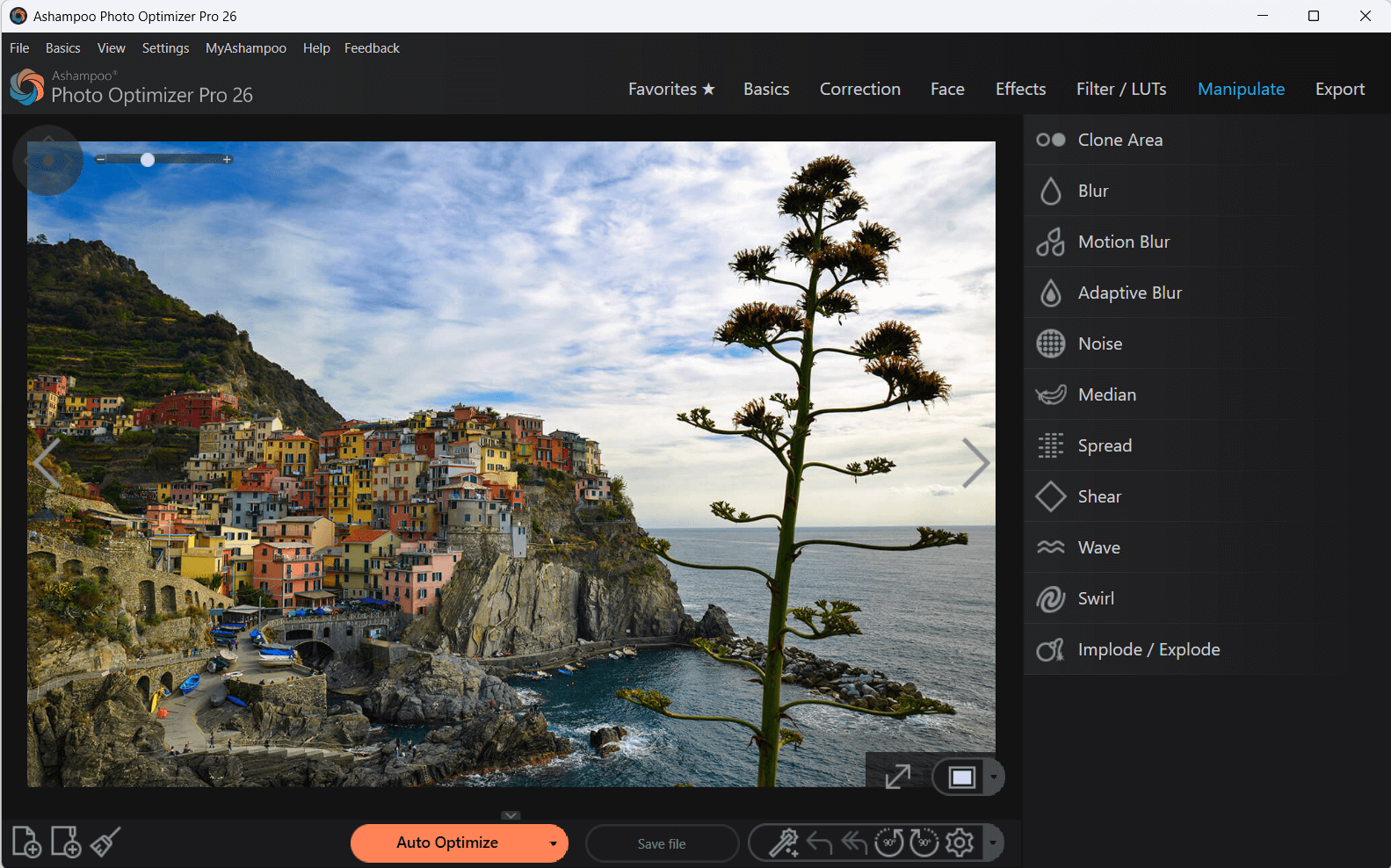Click the undo all double-arrow icon
Screen dimensions: 1391x868
(854, 843)
